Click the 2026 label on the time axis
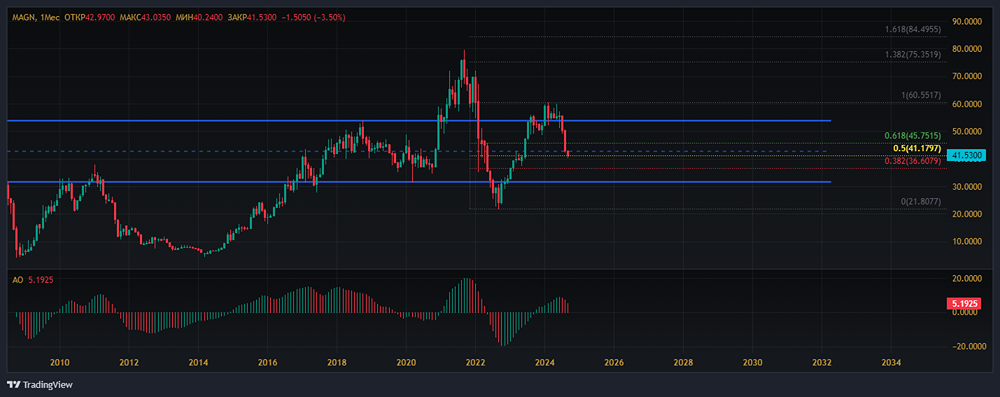 coord(614,362)
